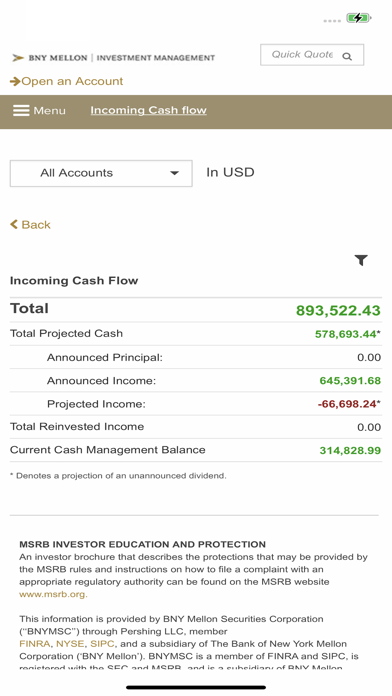The width and height of the screenshot is (392, 696).
Task: Open the NYSE link
Action: click(70, 644)
